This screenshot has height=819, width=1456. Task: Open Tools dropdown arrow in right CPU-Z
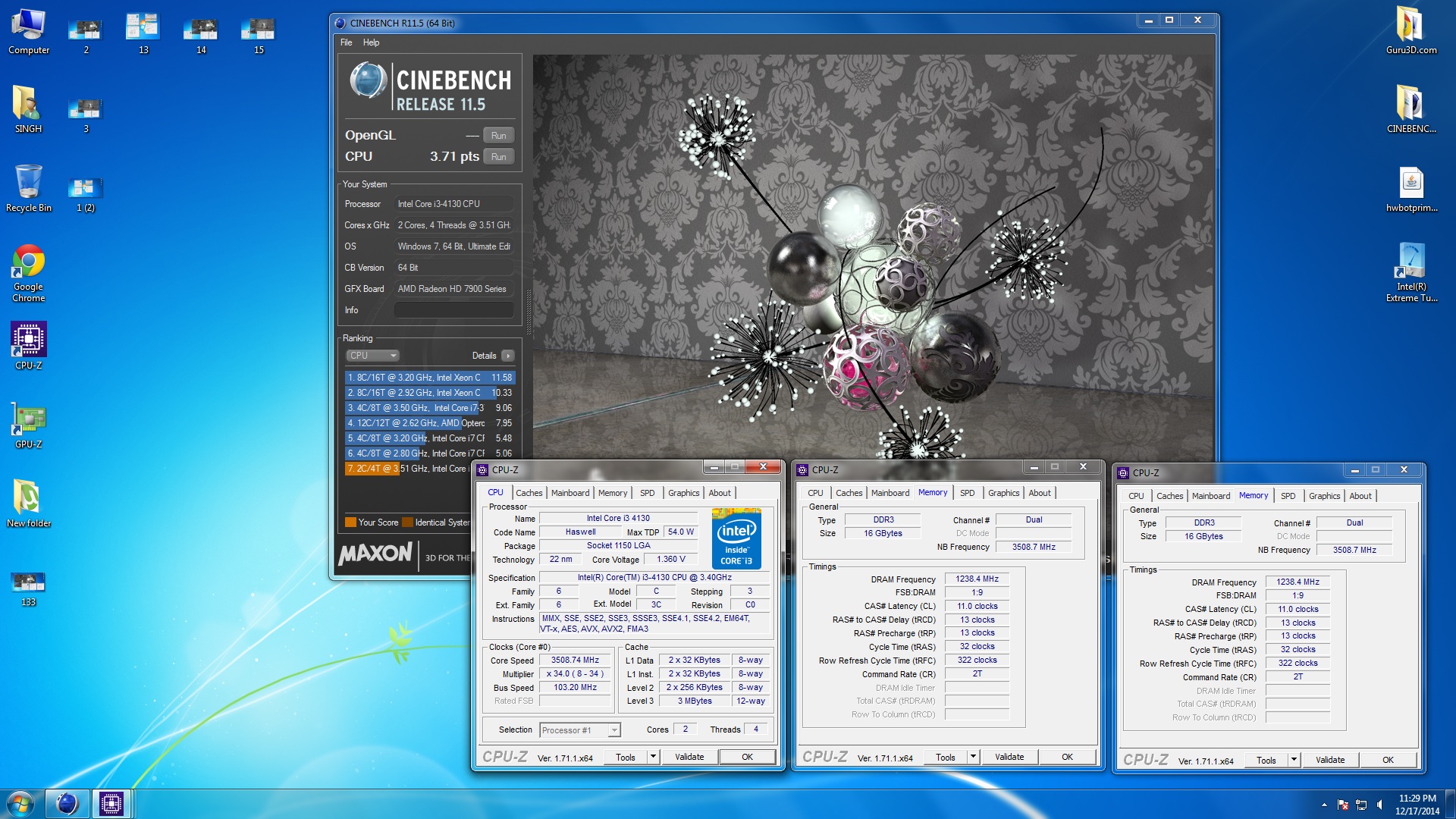pyautogui.click(x=1294, y=761)
